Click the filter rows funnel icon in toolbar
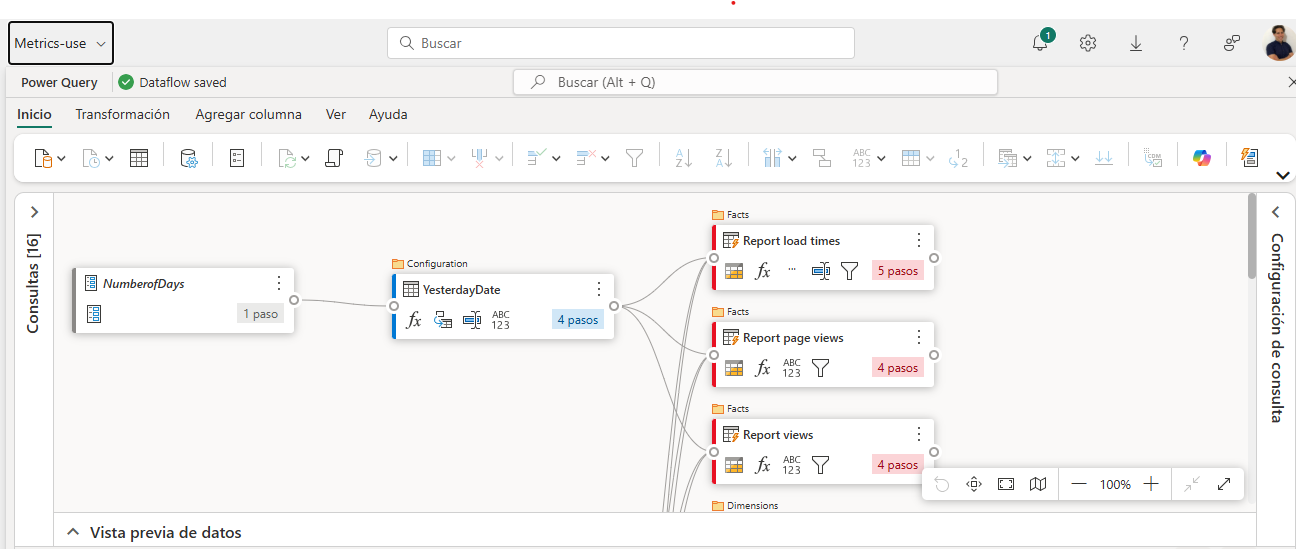 634,158
